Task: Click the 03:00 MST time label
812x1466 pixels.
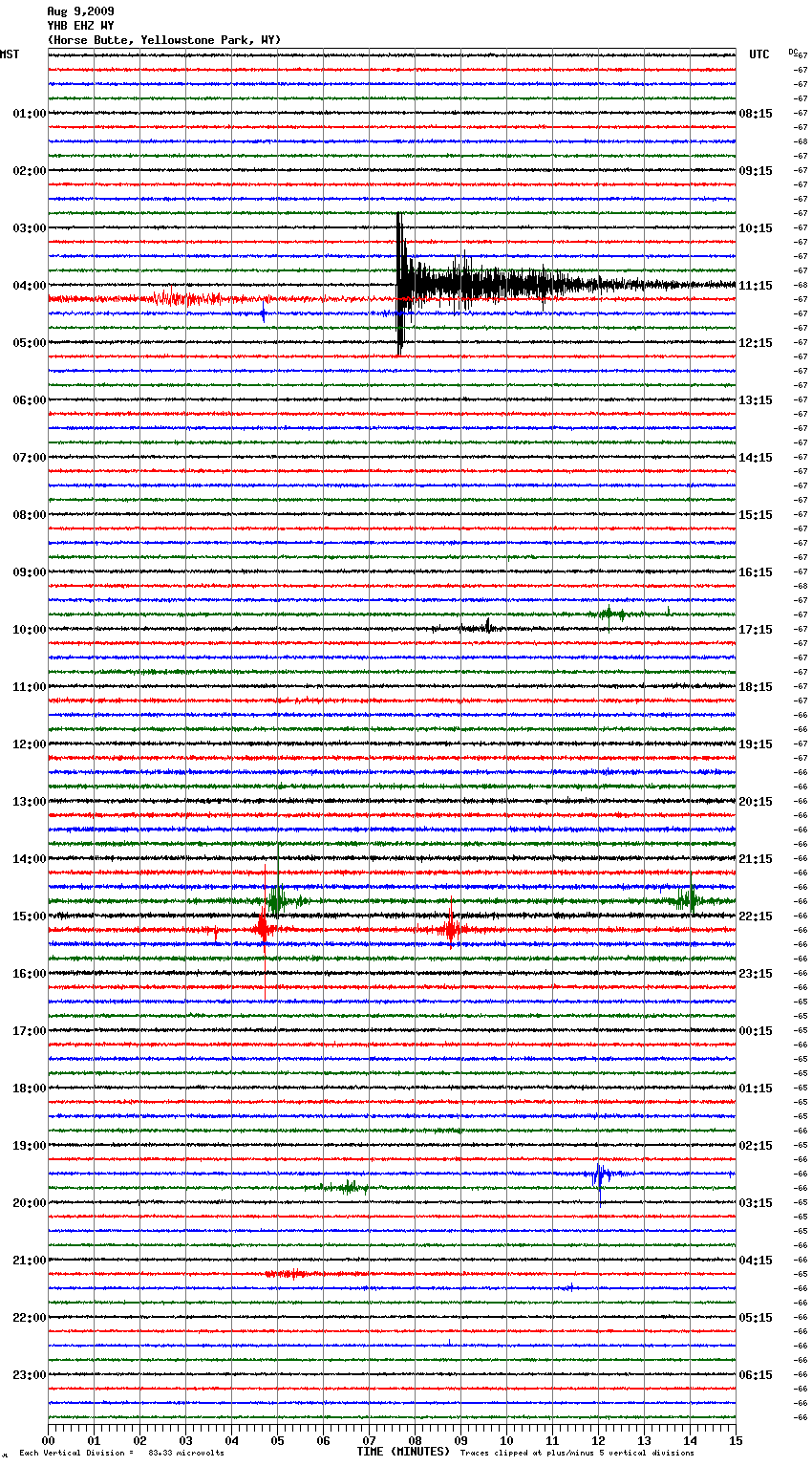Action: point(30,228)
